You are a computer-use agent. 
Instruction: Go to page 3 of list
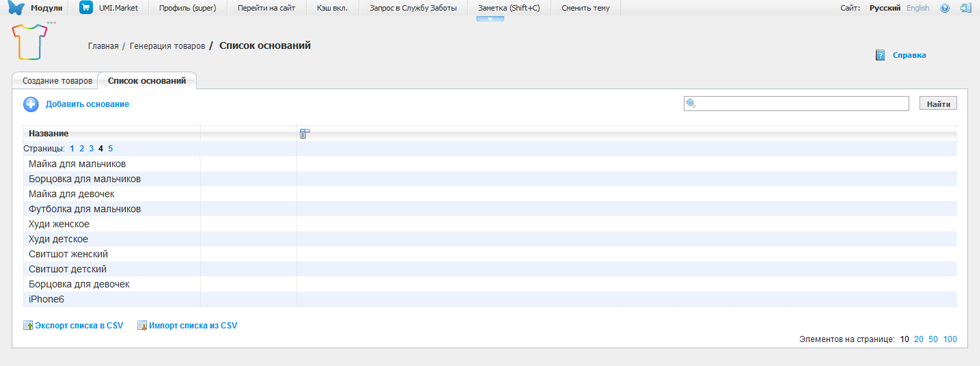[x=91, y=149]
